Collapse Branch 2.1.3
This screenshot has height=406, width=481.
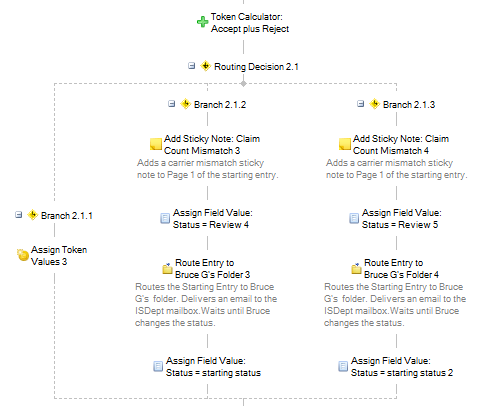coord(360,104)
